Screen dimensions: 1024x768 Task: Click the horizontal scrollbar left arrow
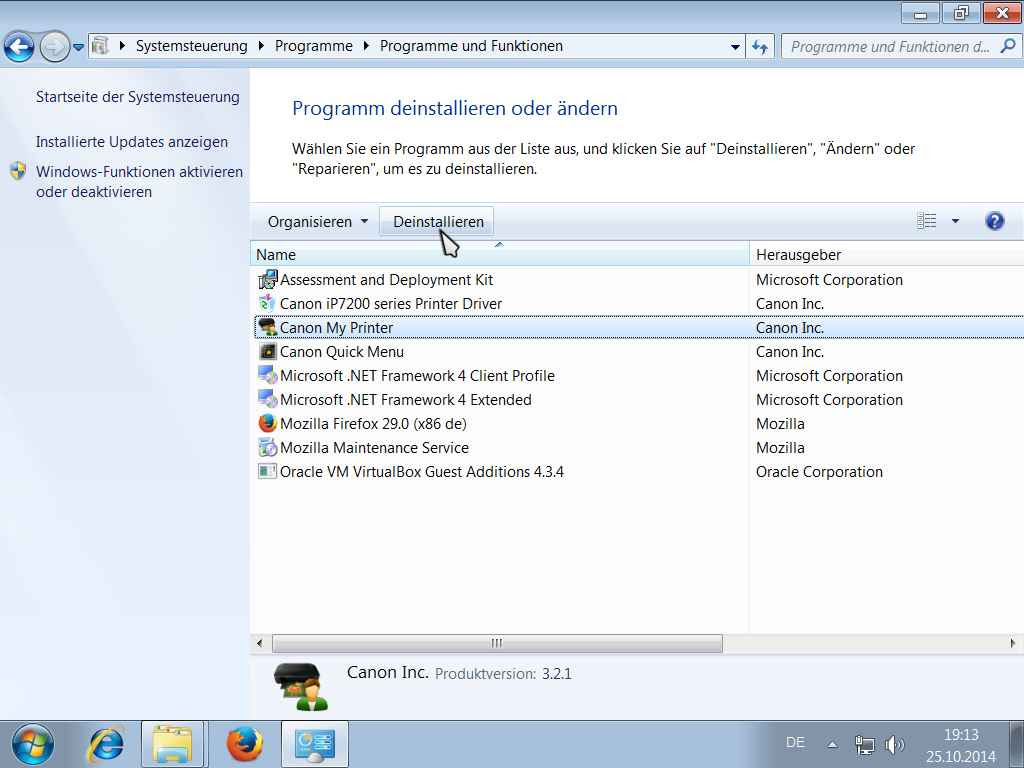260,643
